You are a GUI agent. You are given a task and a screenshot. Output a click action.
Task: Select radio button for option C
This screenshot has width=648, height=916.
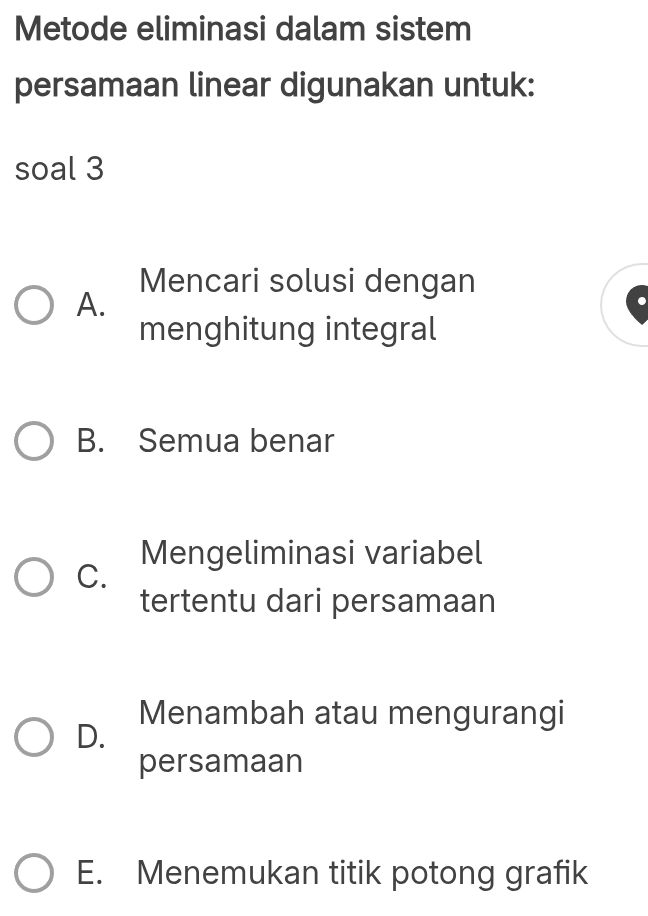[x=35, y=576]
